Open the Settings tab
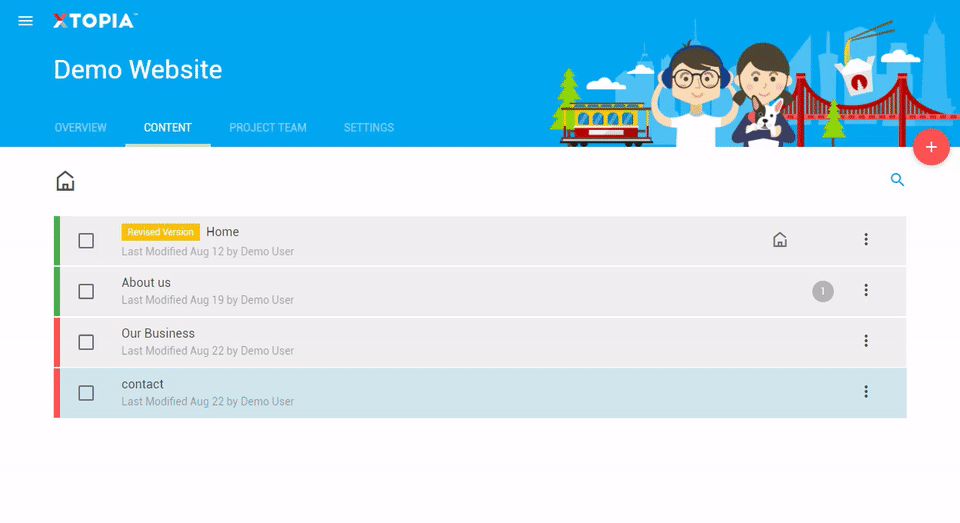The width and height of the screenshot is (960, 523). pyautogui.click(x=369, y=128)
